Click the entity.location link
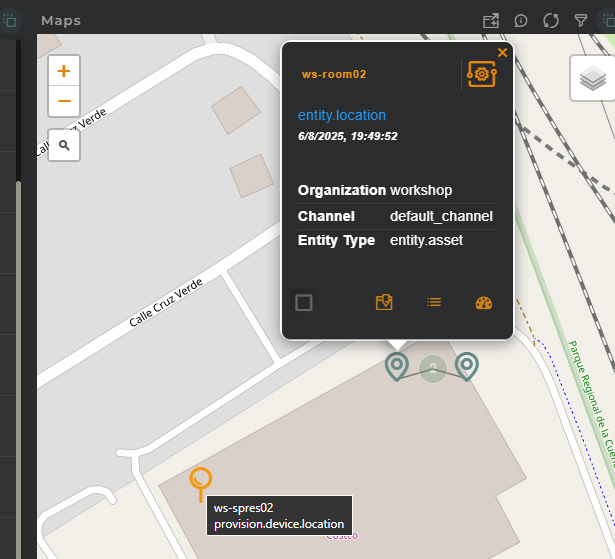Viewport: 615px width, 559px height. (342, 115)
